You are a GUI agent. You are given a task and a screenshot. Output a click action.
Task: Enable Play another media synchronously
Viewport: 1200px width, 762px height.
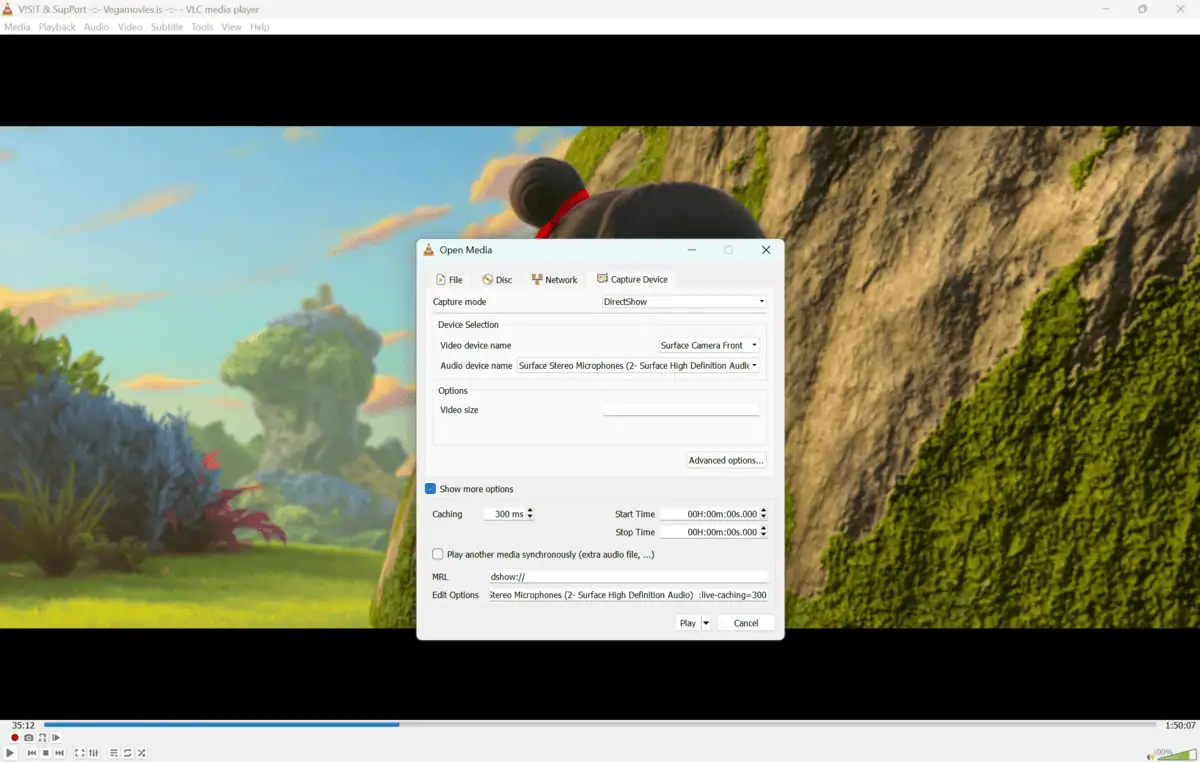tap(438, 554)
